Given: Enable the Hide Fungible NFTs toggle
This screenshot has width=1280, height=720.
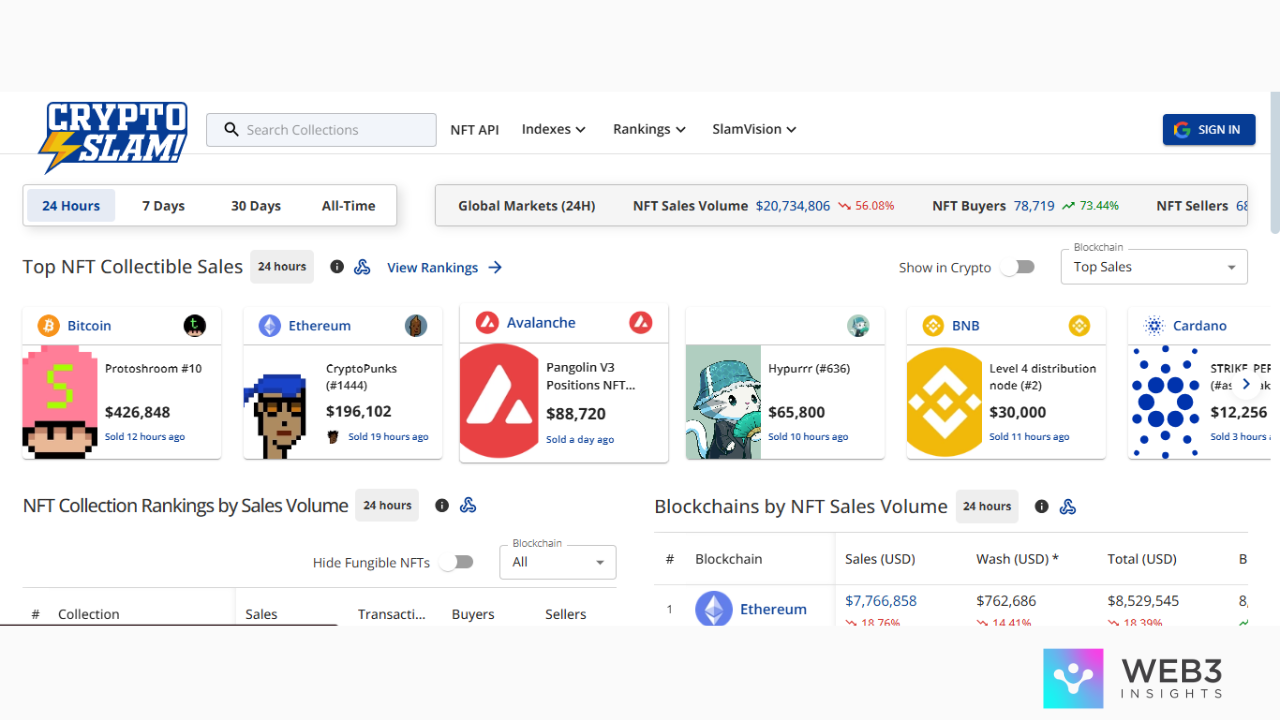Looking at the screenshot, I should point(456,562).
